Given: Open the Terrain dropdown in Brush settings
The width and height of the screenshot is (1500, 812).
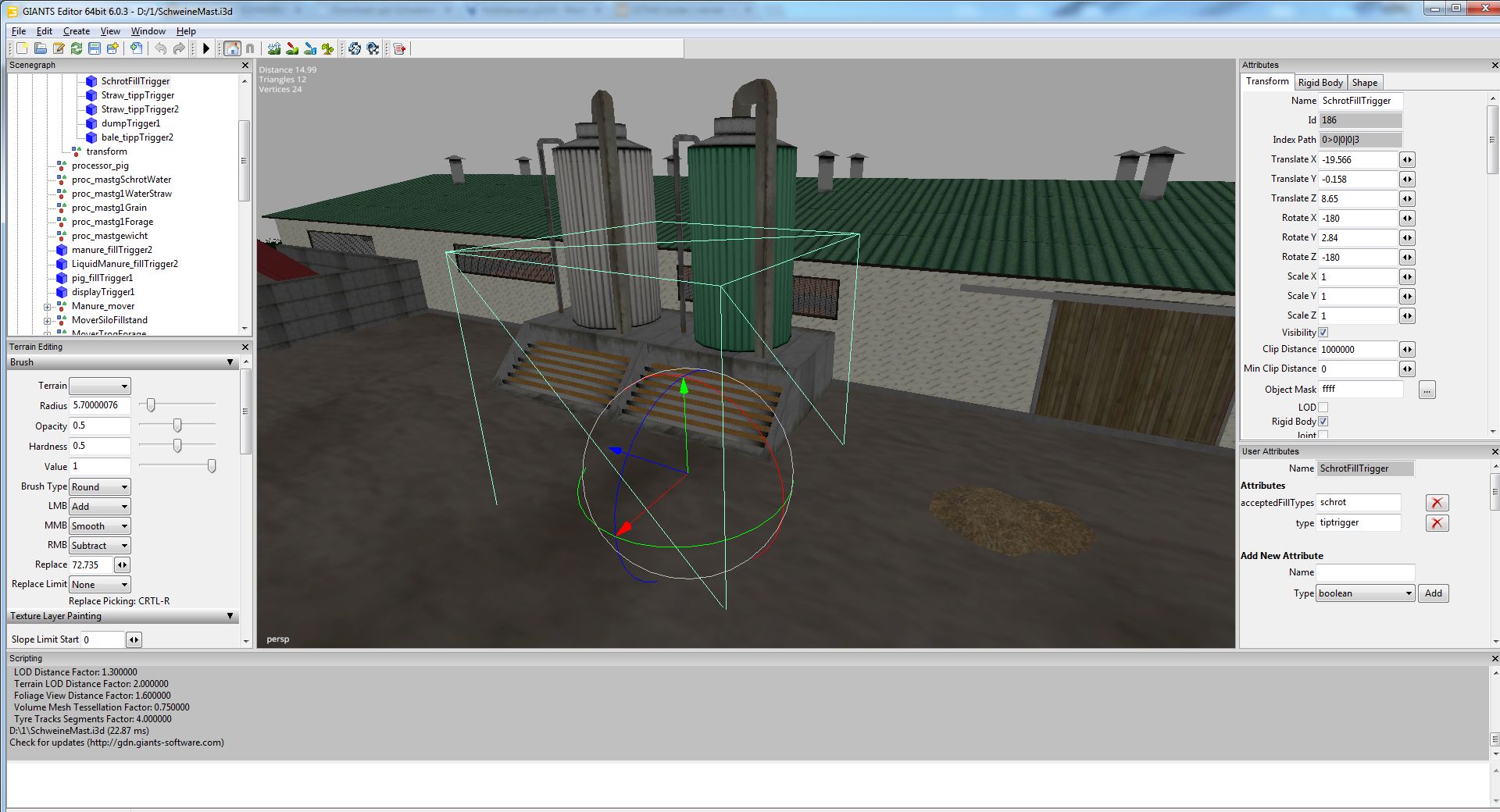Looking at the screenshot, I should coord(100,386).
